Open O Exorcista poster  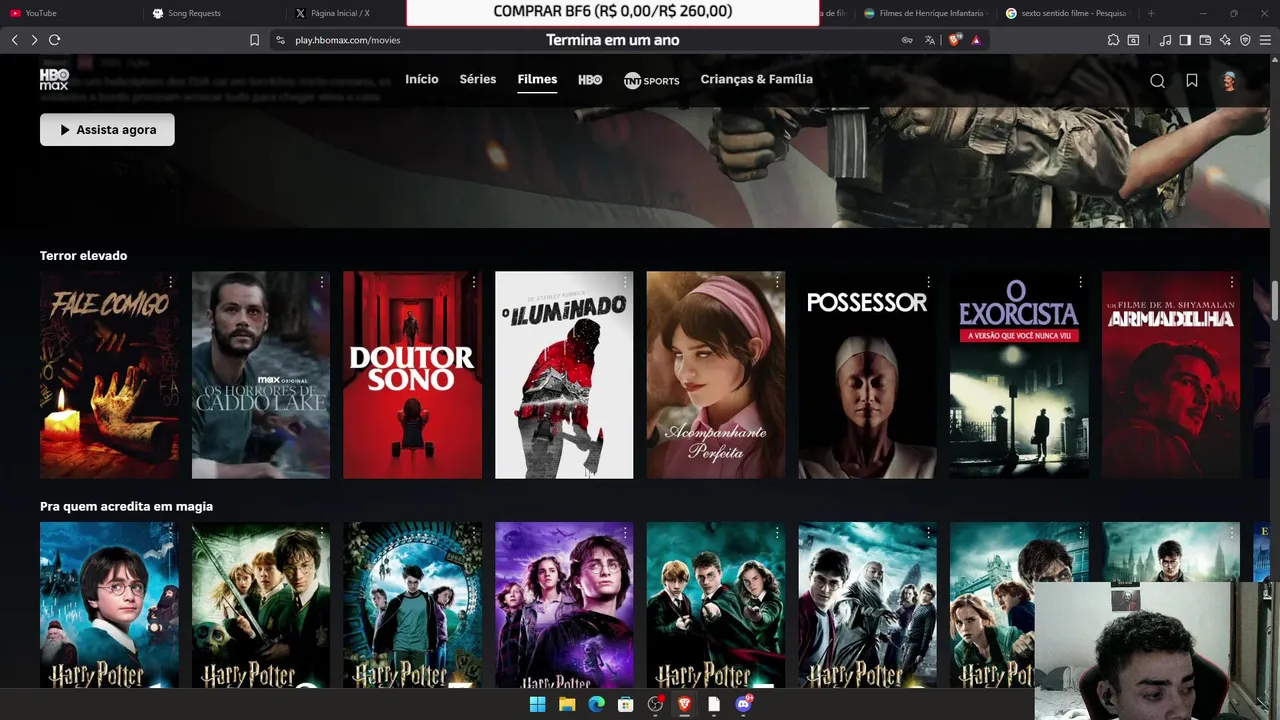[x=1019, y=375]
